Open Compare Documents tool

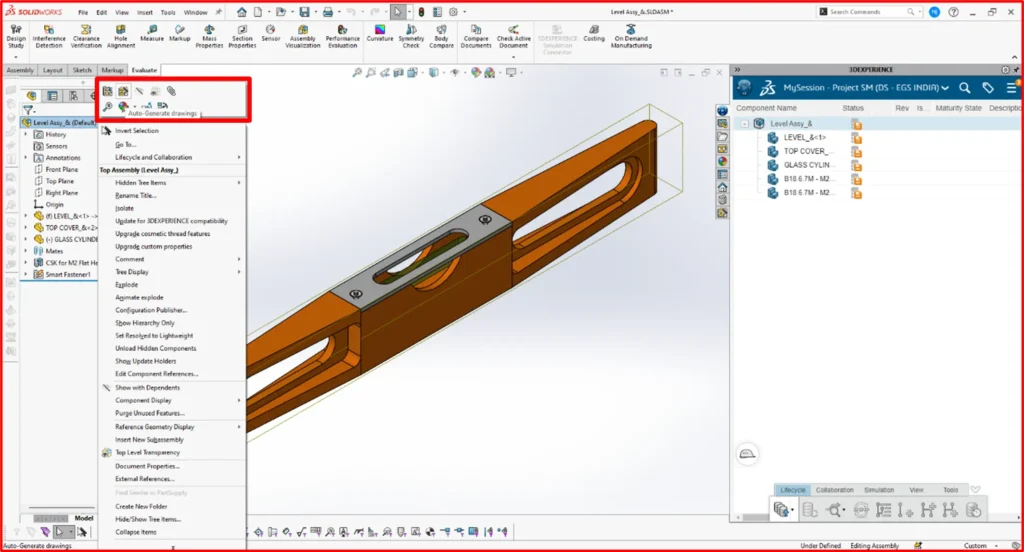[x=475, y=37]
